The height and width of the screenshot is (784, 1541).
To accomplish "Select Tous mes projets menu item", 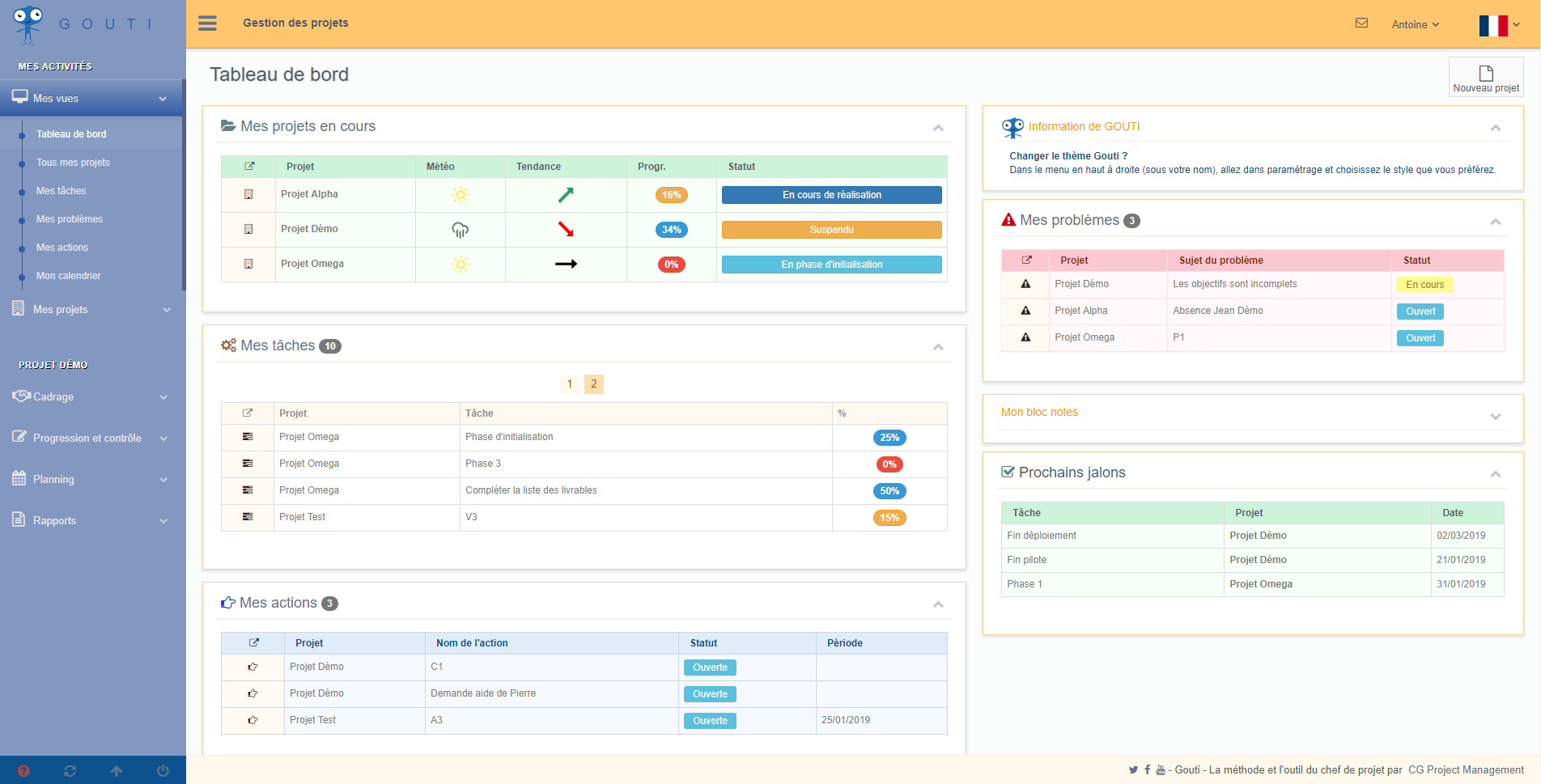I will click(x=73, y=163).
